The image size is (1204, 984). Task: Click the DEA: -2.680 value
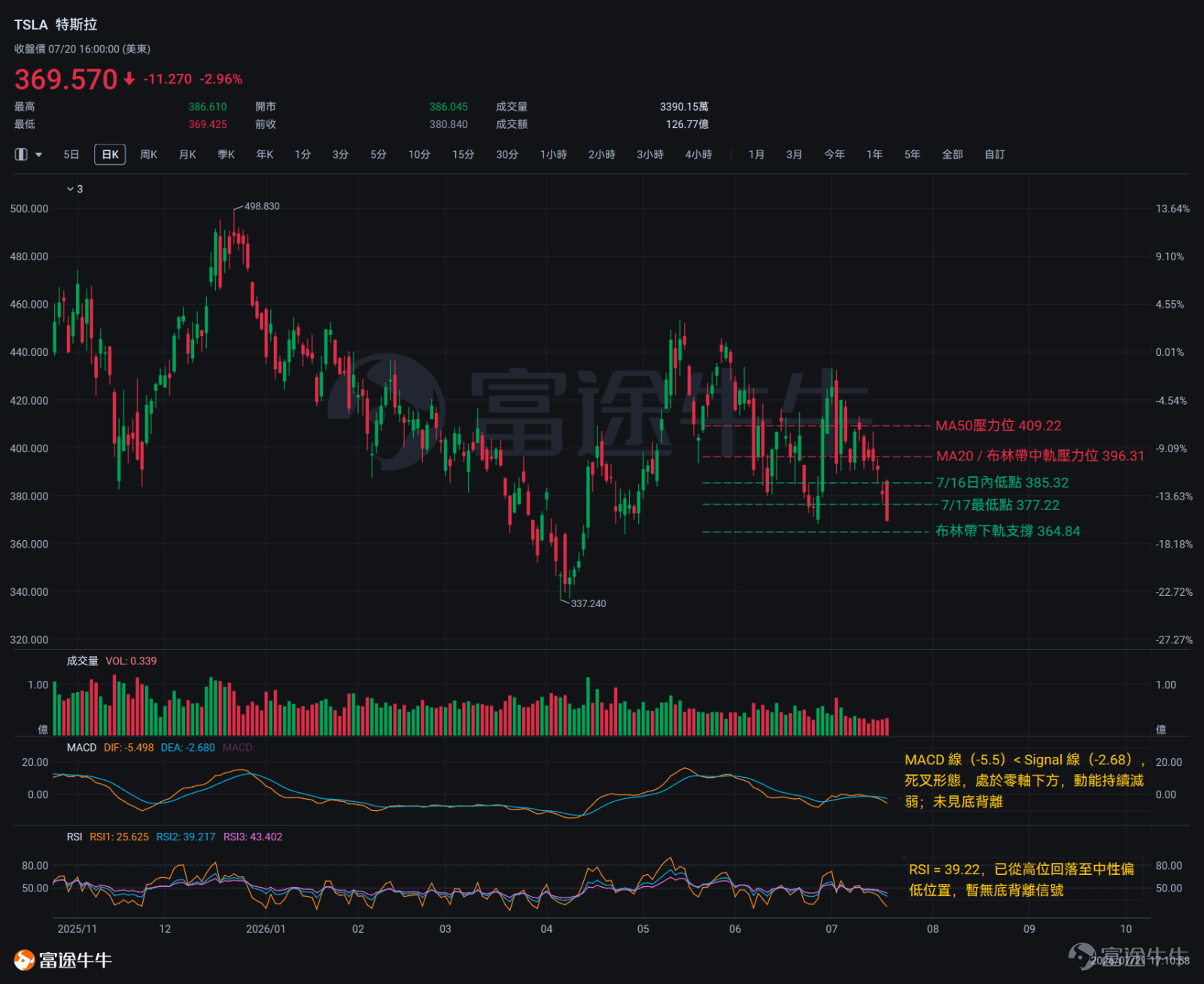point(187,748)
